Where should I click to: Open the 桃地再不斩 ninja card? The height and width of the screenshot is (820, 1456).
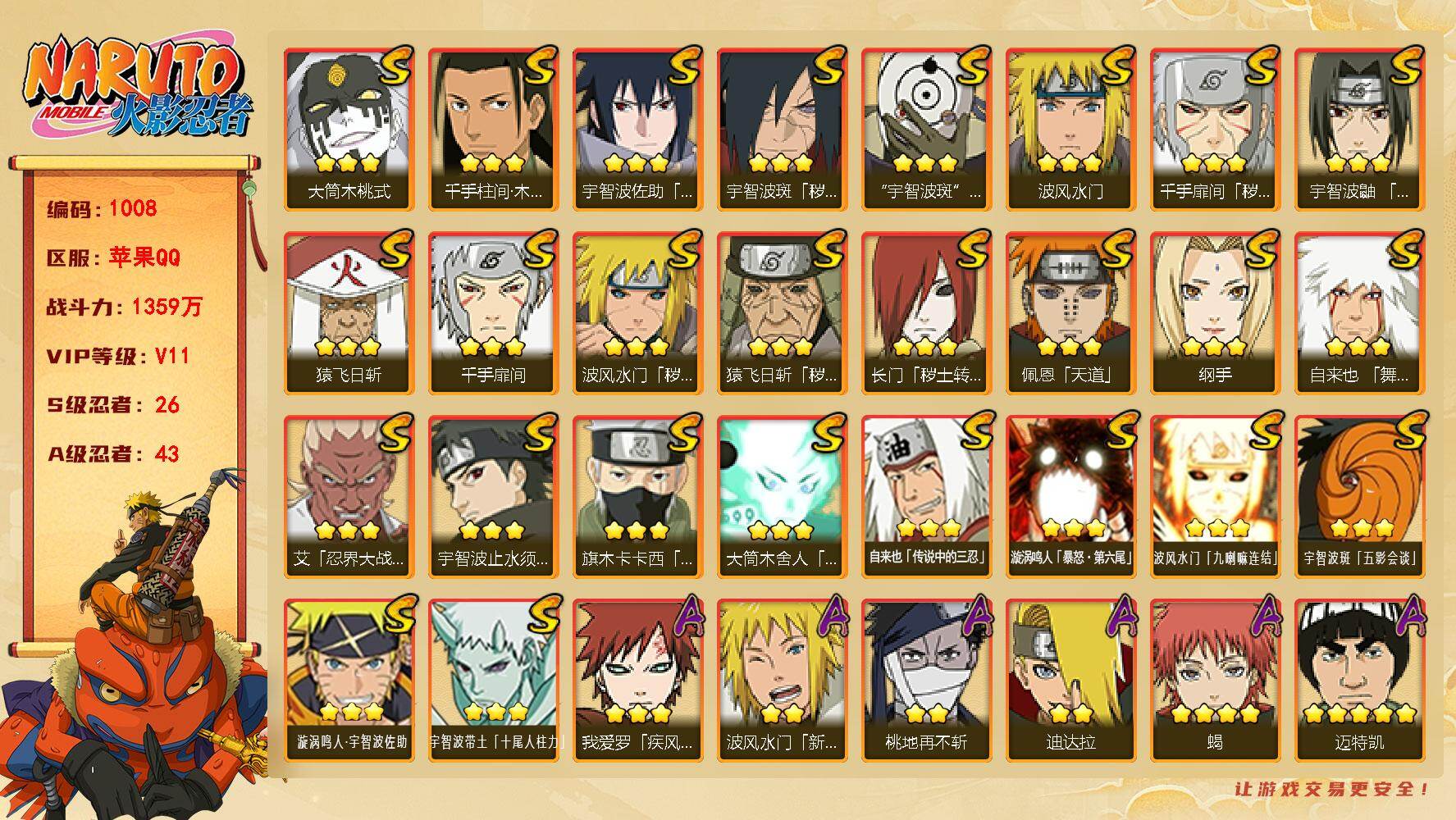pyautogui.click(x=926, y=680)
